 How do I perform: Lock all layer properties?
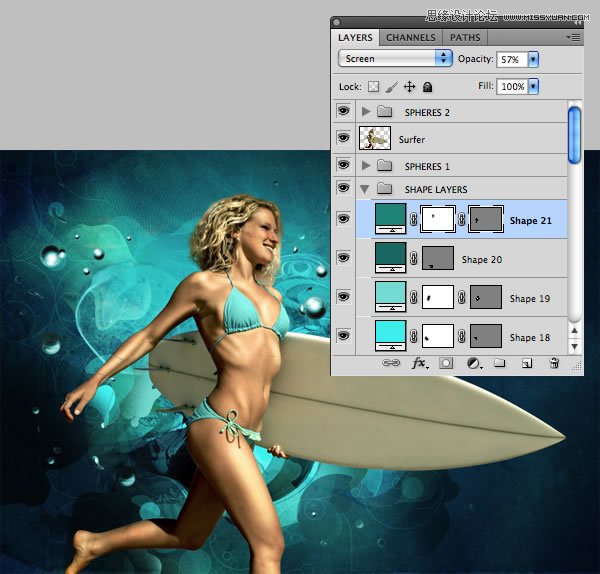[x=428, y=87]
